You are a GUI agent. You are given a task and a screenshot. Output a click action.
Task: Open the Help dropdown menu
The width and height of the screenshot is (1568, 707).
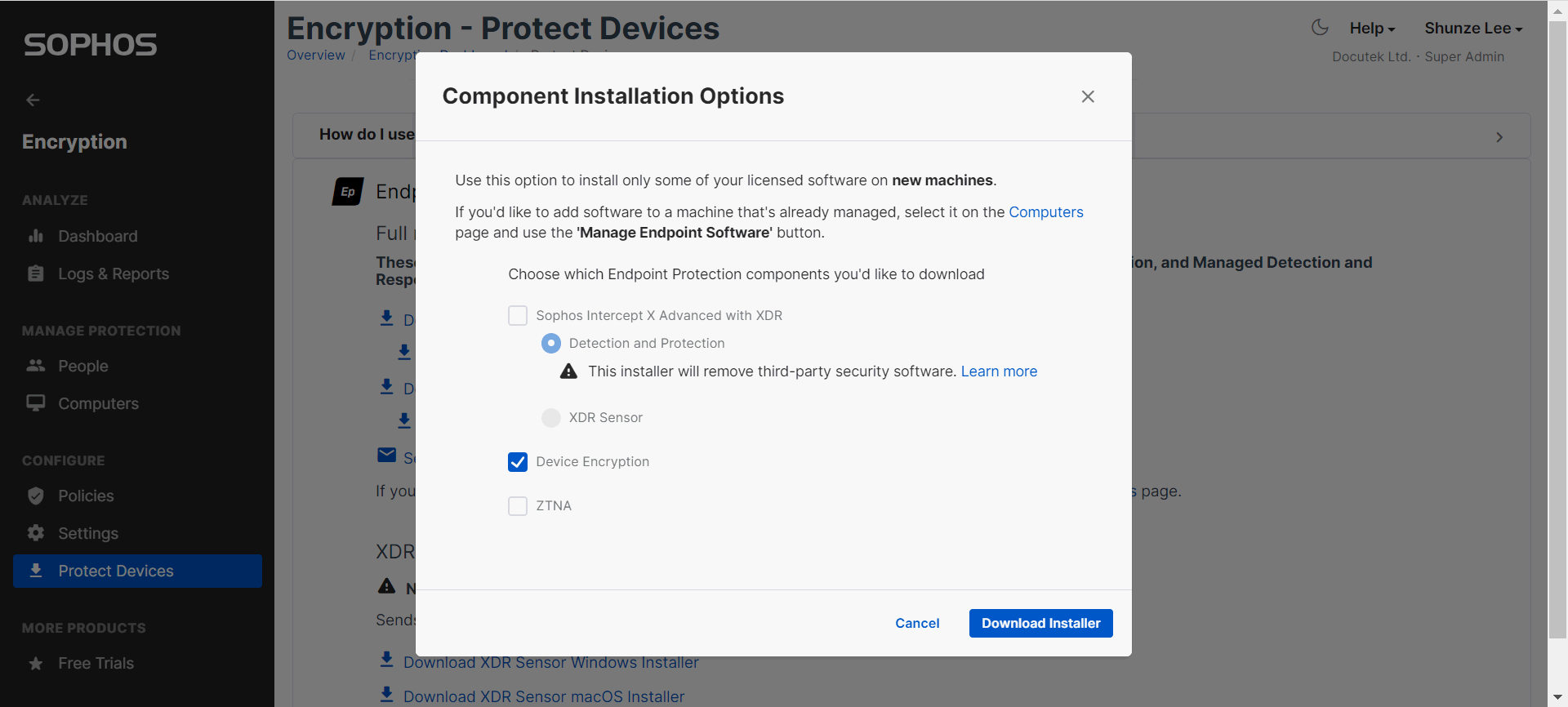[x=1372, y=29]
